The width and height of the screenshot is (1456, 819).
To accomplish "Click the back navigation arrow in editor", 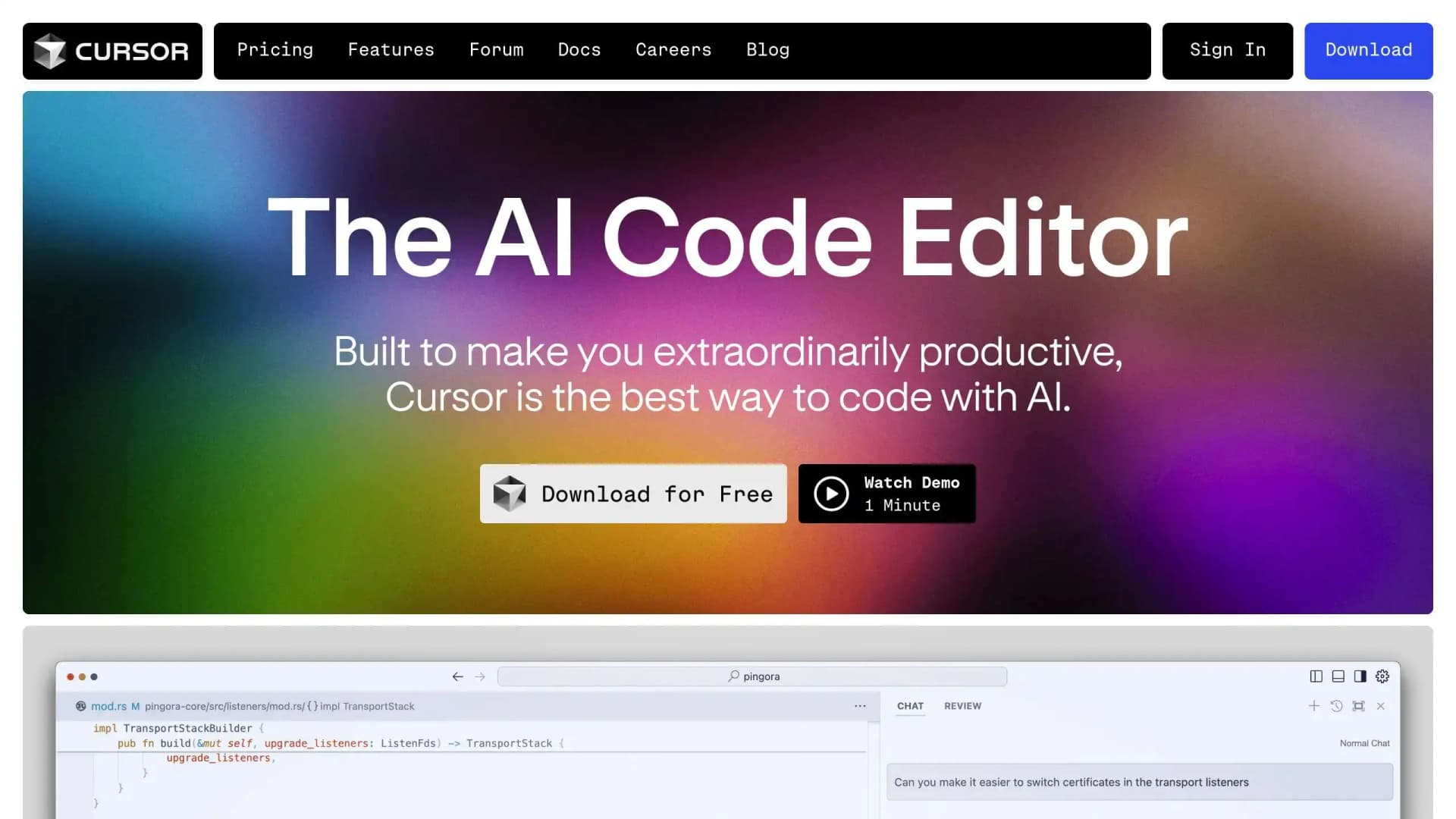I will (x=457, y=676).
